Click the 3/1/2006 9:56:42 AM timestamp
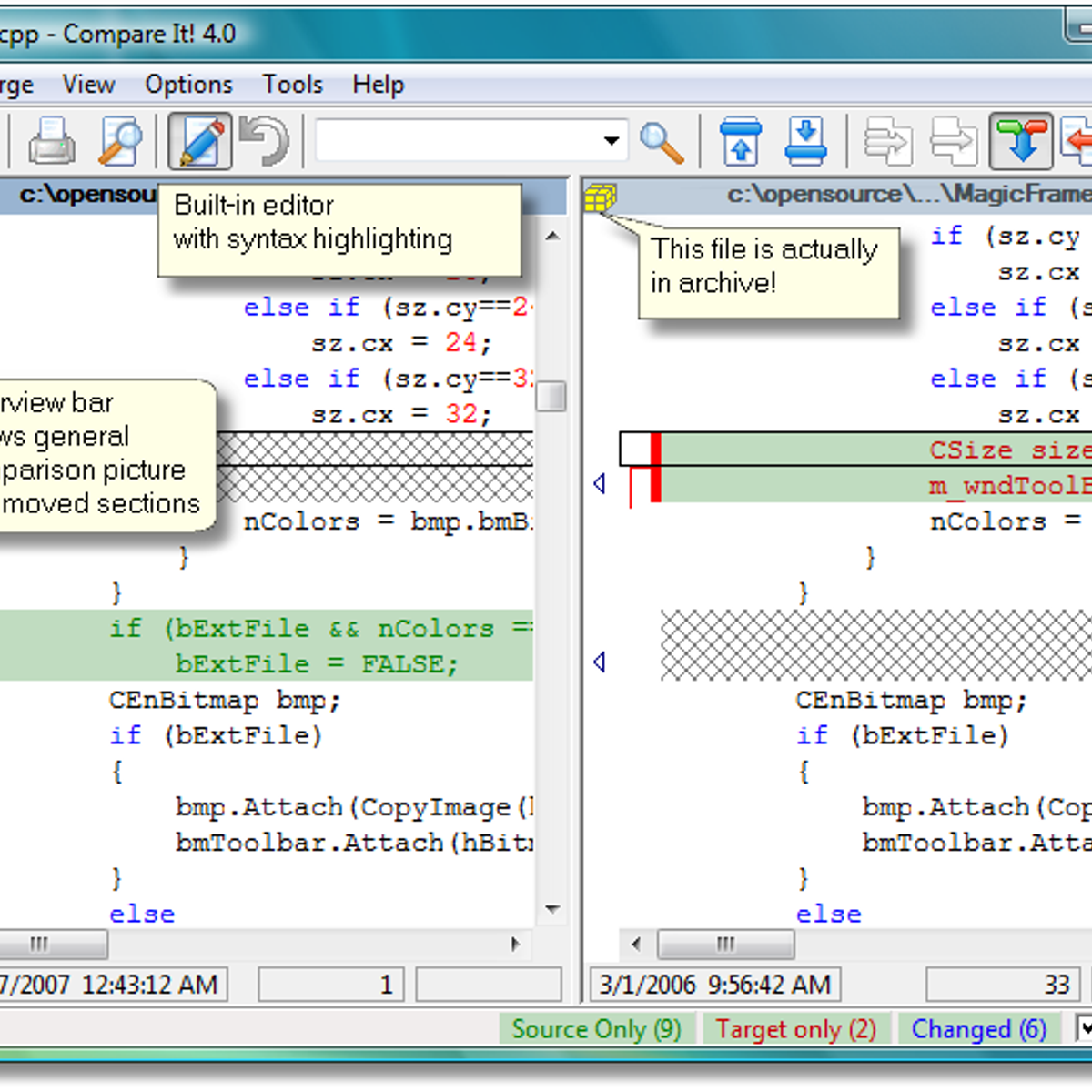This screenshot has height=1092, width=1092. pyautogui.click(x=714, y=985)
